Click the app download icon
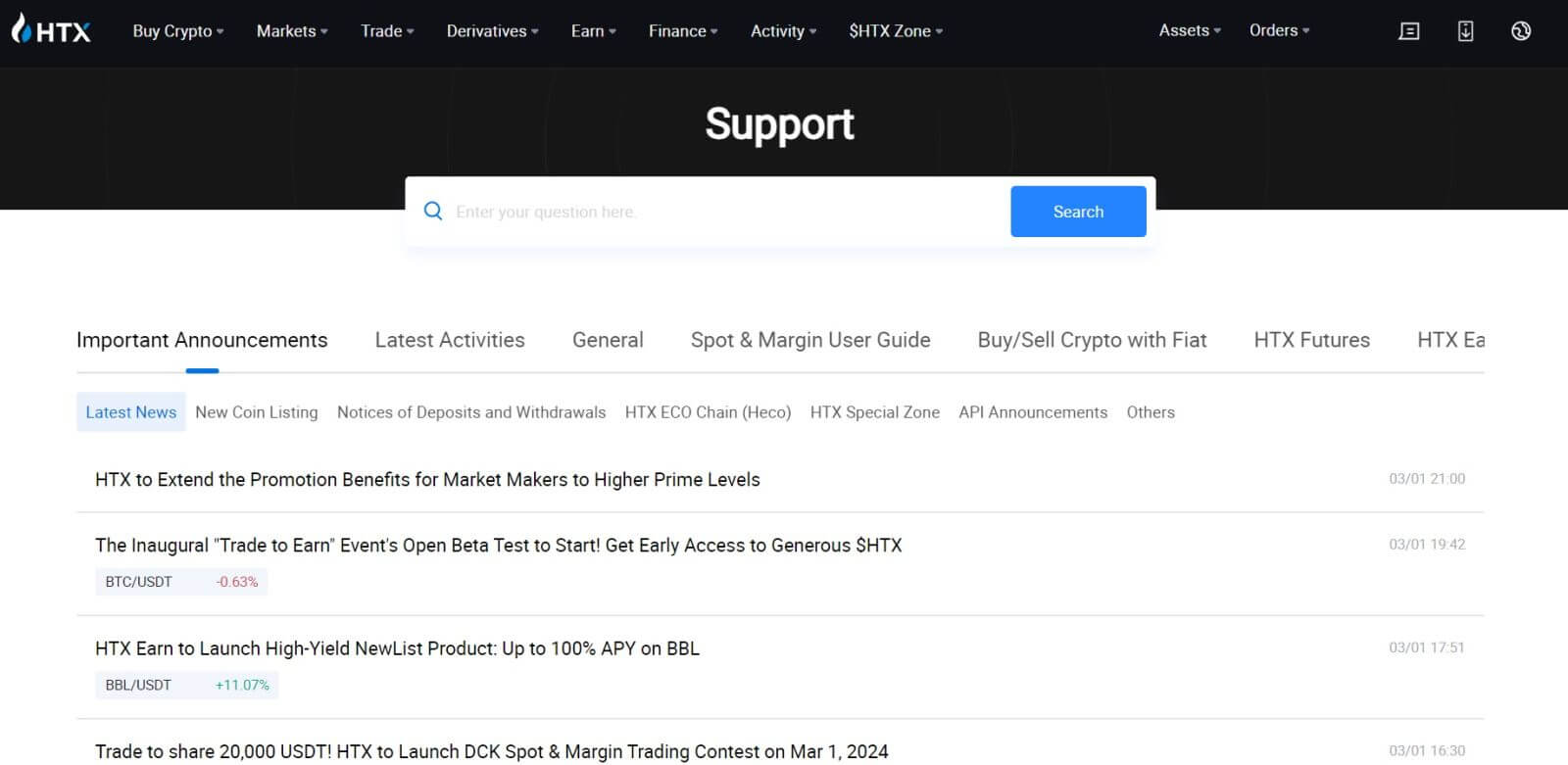The image size is (1568, 765). pyautogui.click(x=1465, y=31)
